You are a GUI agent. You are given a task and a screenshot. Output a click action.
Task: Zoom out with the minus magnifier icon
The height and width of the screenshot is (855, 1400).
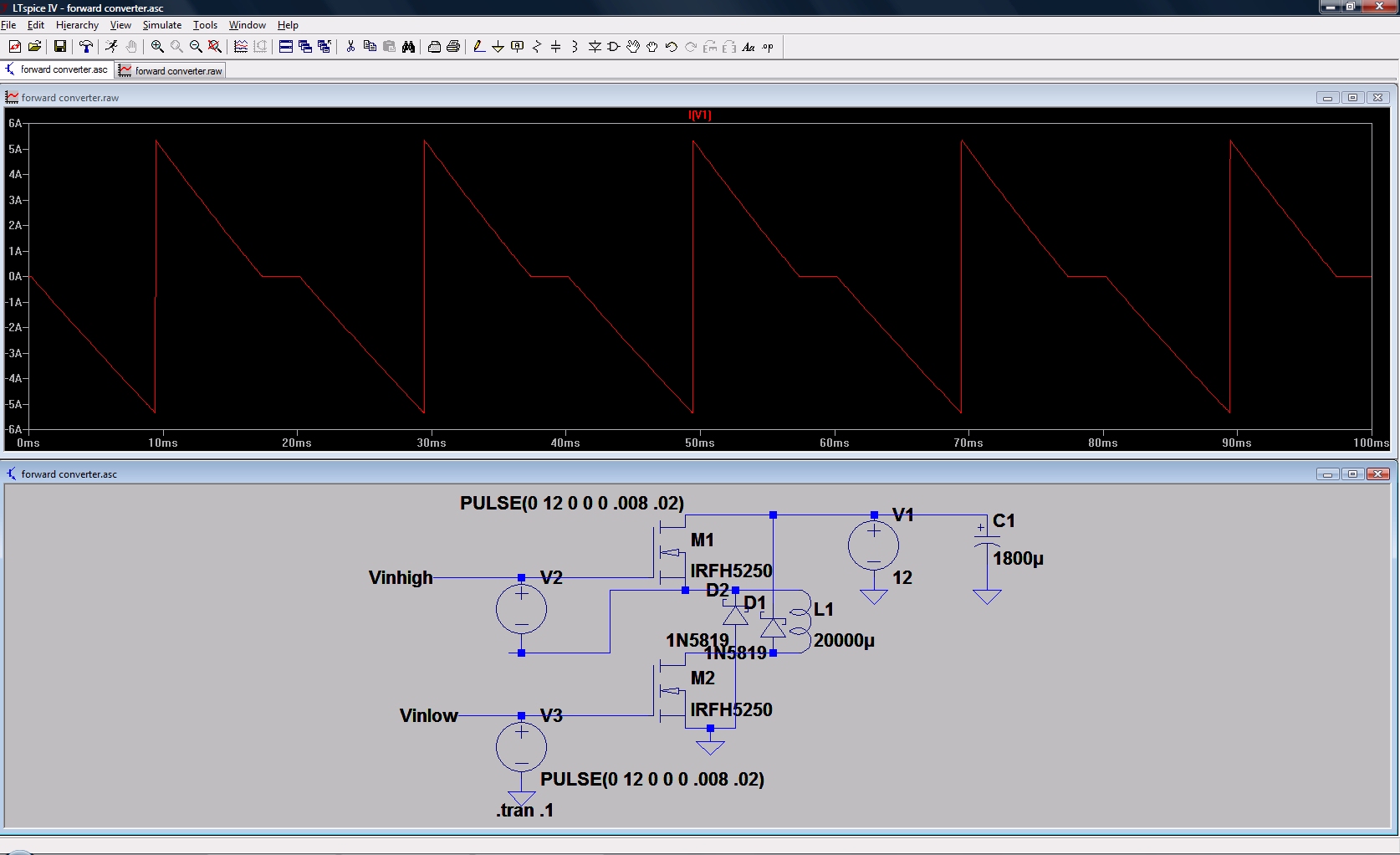pos(196,47)
